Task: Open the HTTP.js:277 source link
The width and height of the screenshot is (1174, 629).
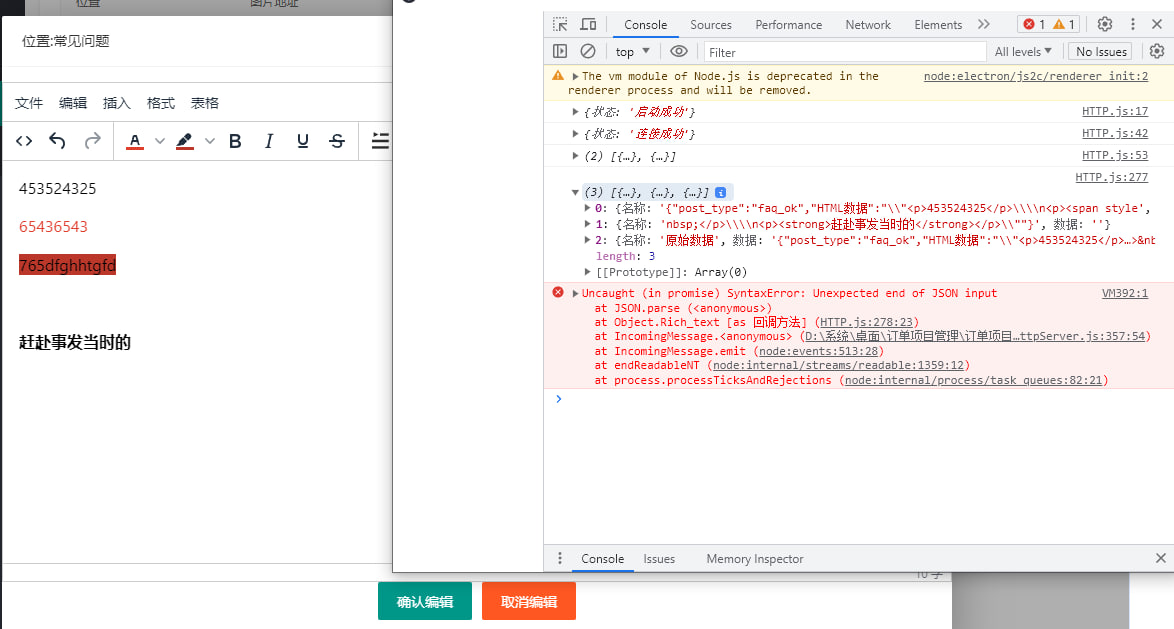Action: tap(1112, 177)
